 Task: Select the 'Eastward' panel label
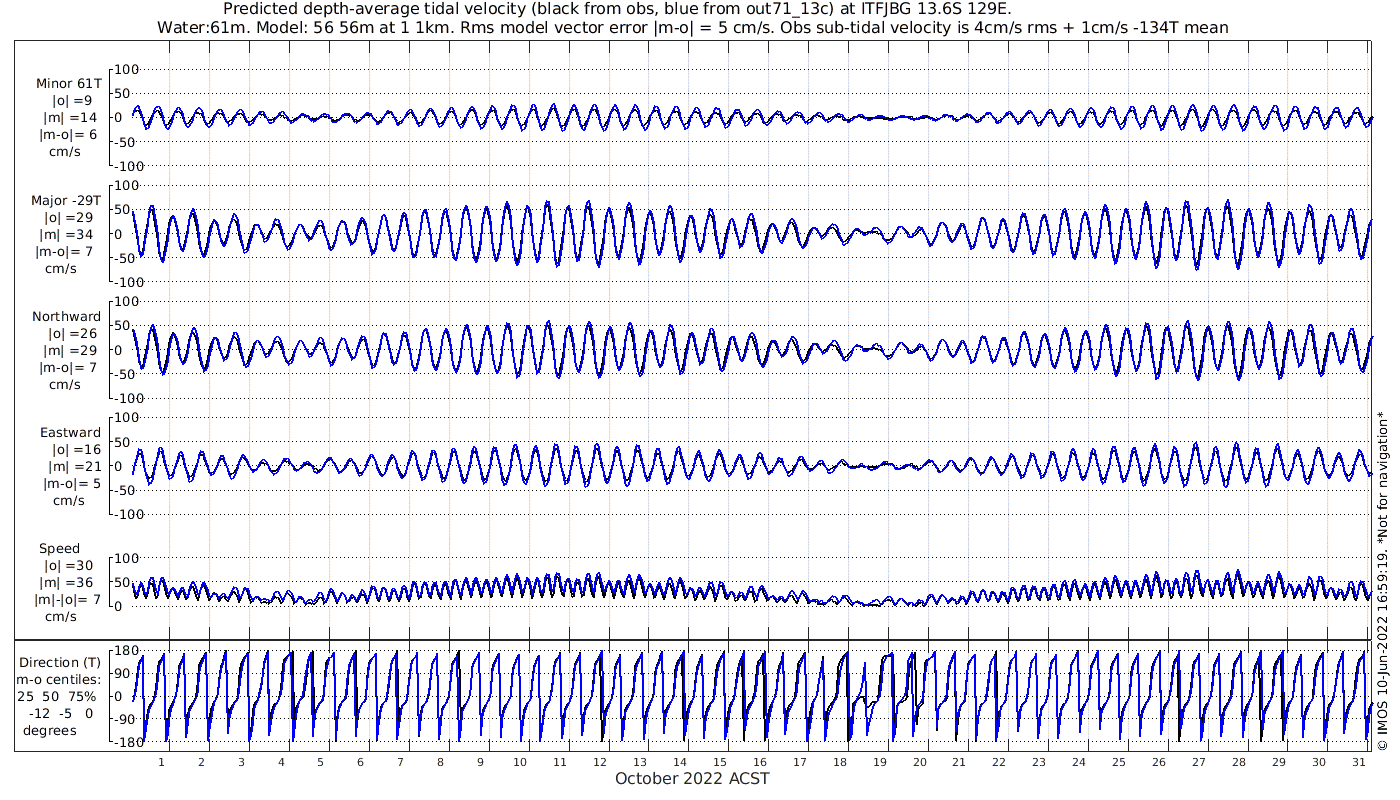pos(70,432)
